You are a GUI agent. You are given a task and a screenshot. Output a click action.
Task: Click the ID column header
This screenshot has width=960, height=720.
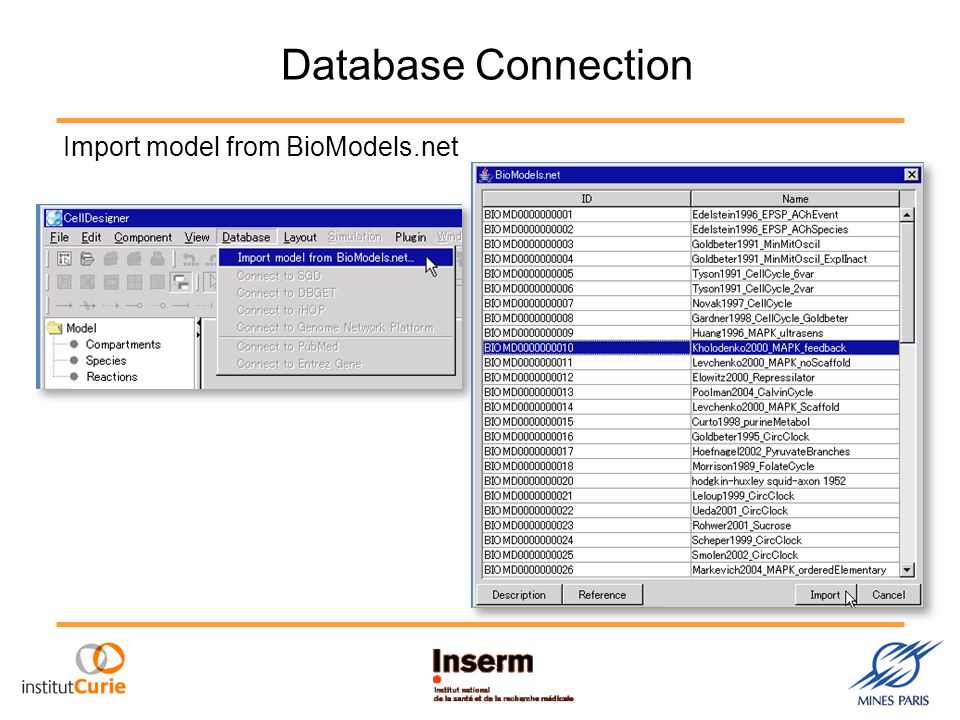click(587, 198)
